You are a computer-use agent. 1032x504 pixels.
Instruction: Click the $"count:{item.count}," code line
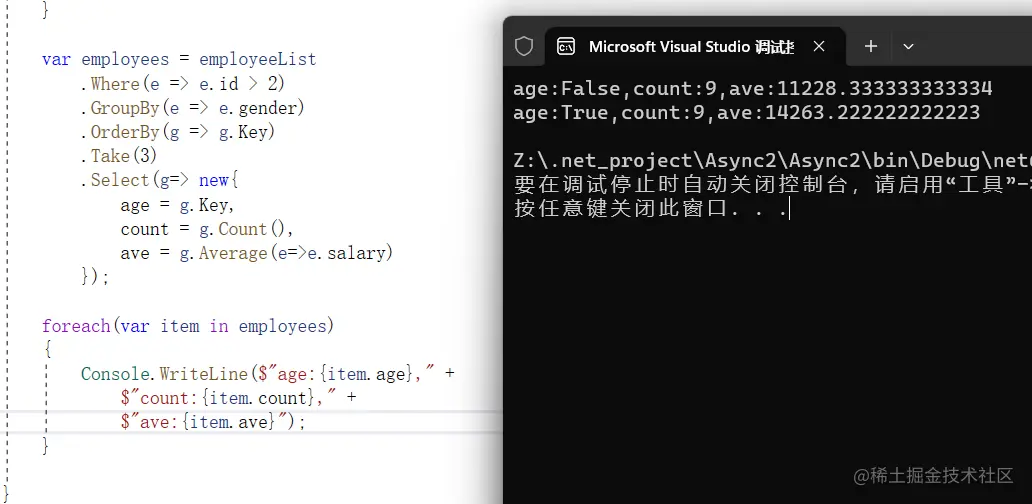[238, 398]
